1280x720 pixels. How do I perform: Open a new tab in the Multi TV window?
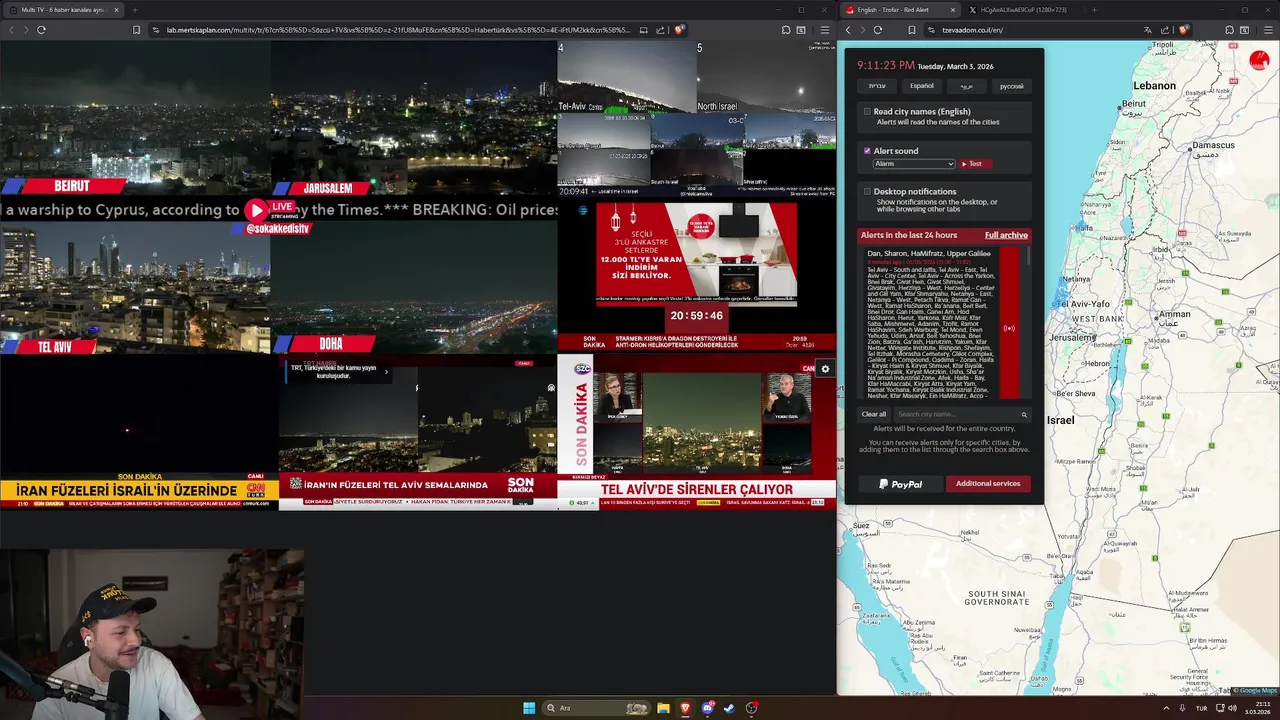pos(134,10)
